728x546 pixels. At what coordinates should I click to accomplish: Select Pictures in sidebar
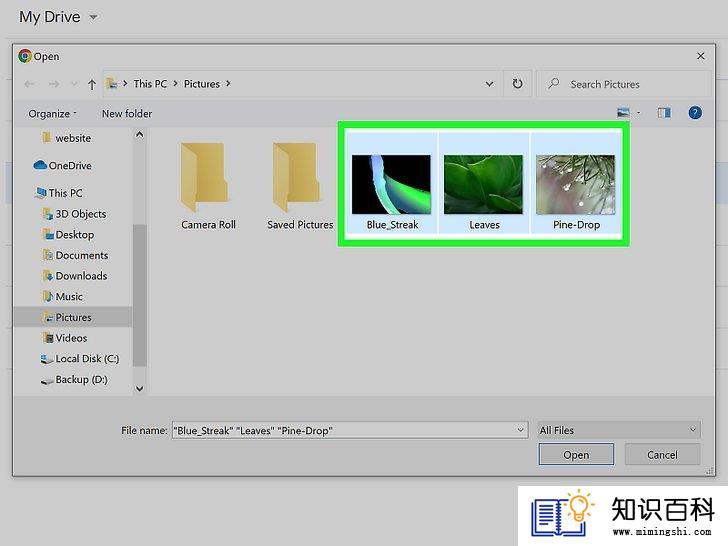[x=73, y=317]
